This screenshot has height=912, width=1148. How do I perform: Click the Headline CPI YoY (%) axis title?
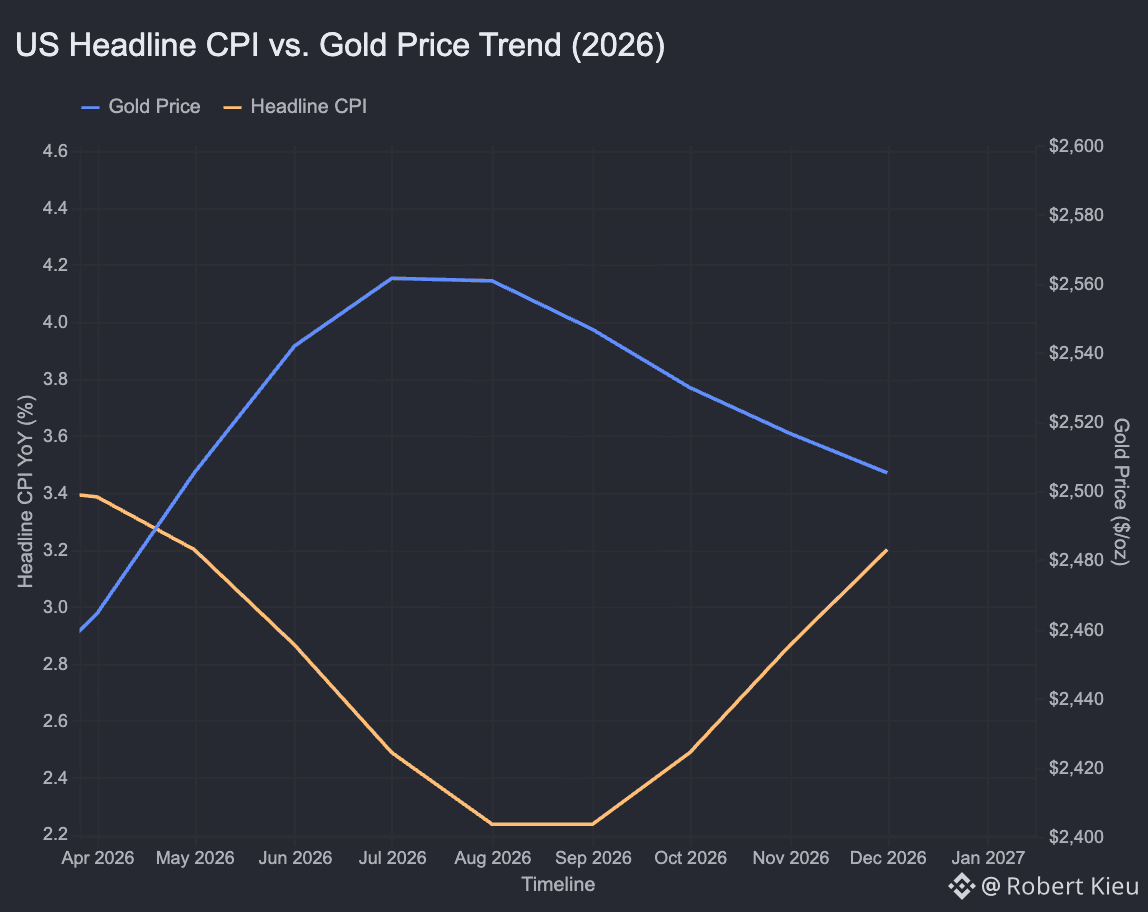tap(26, 491)
